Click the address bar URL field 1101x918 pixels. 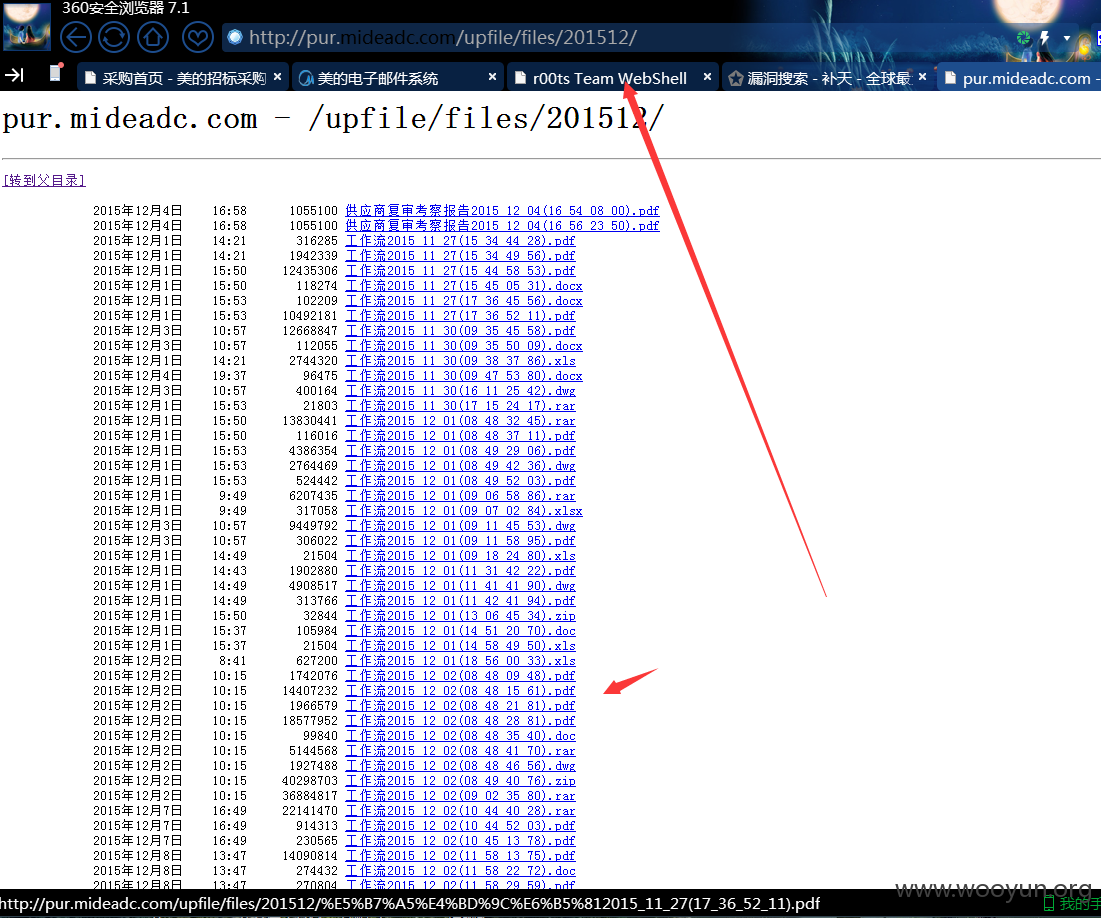pyautogui.click(x=618, y=37)
